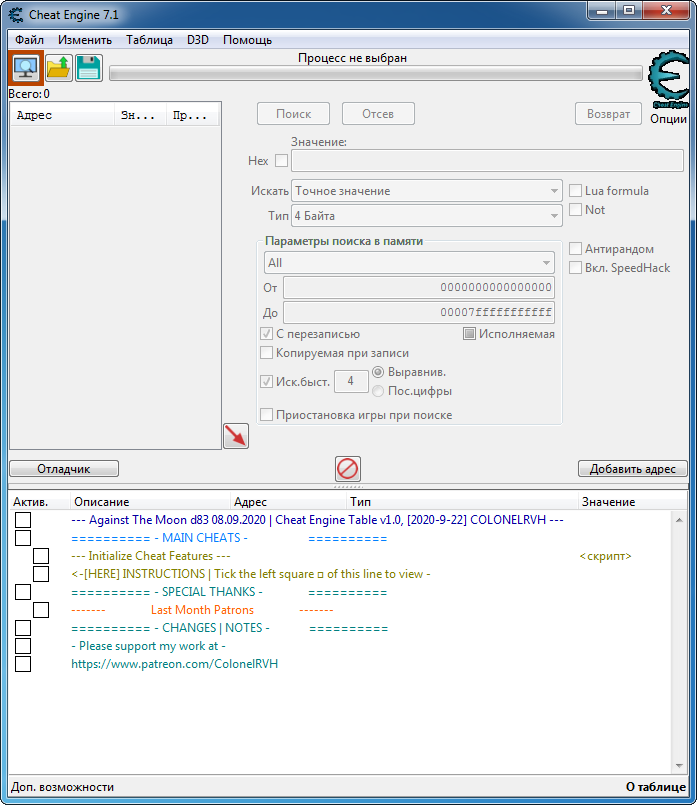Click the Значение input field
Screen dimensions: 697x805
pos(487,161)
